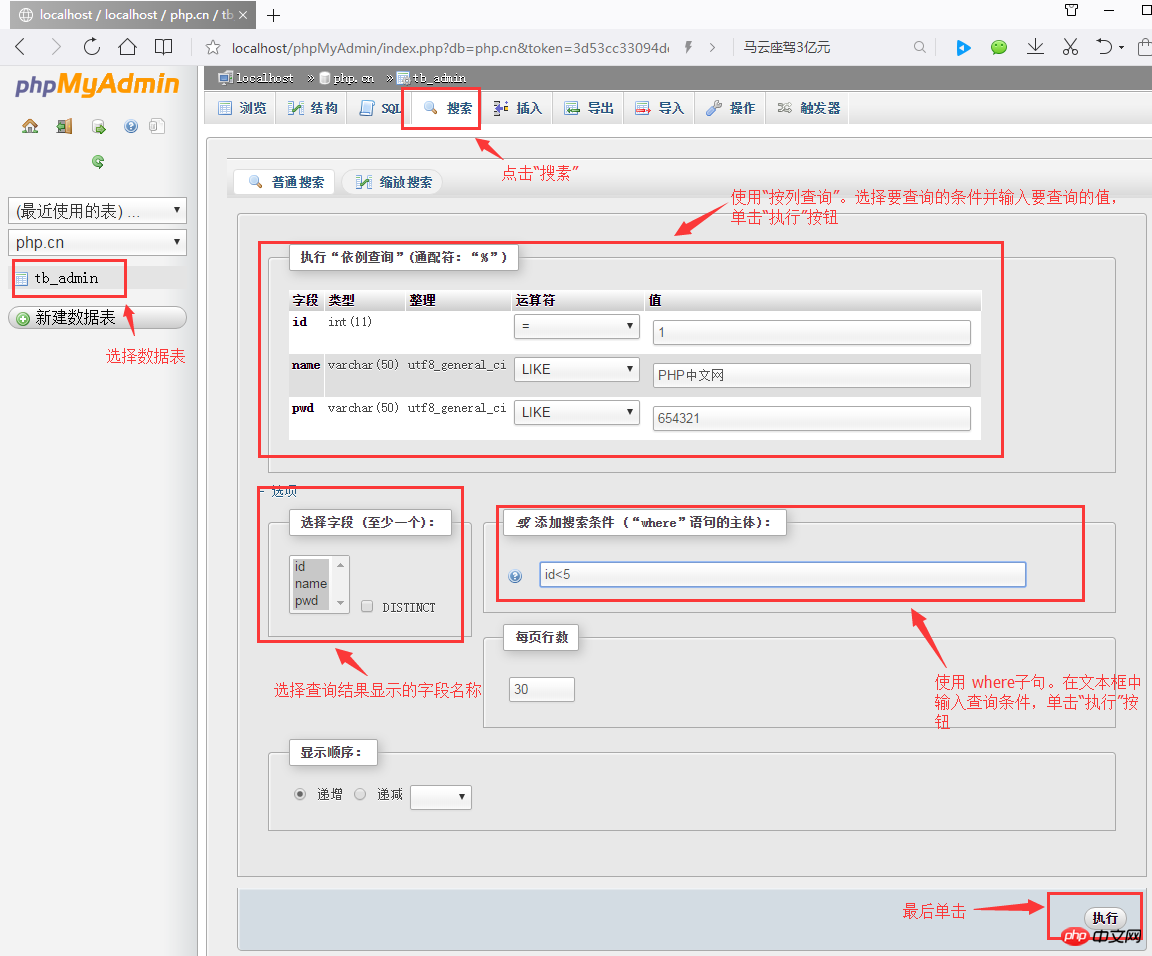Open the 搜索 search tab

(447, 108)
